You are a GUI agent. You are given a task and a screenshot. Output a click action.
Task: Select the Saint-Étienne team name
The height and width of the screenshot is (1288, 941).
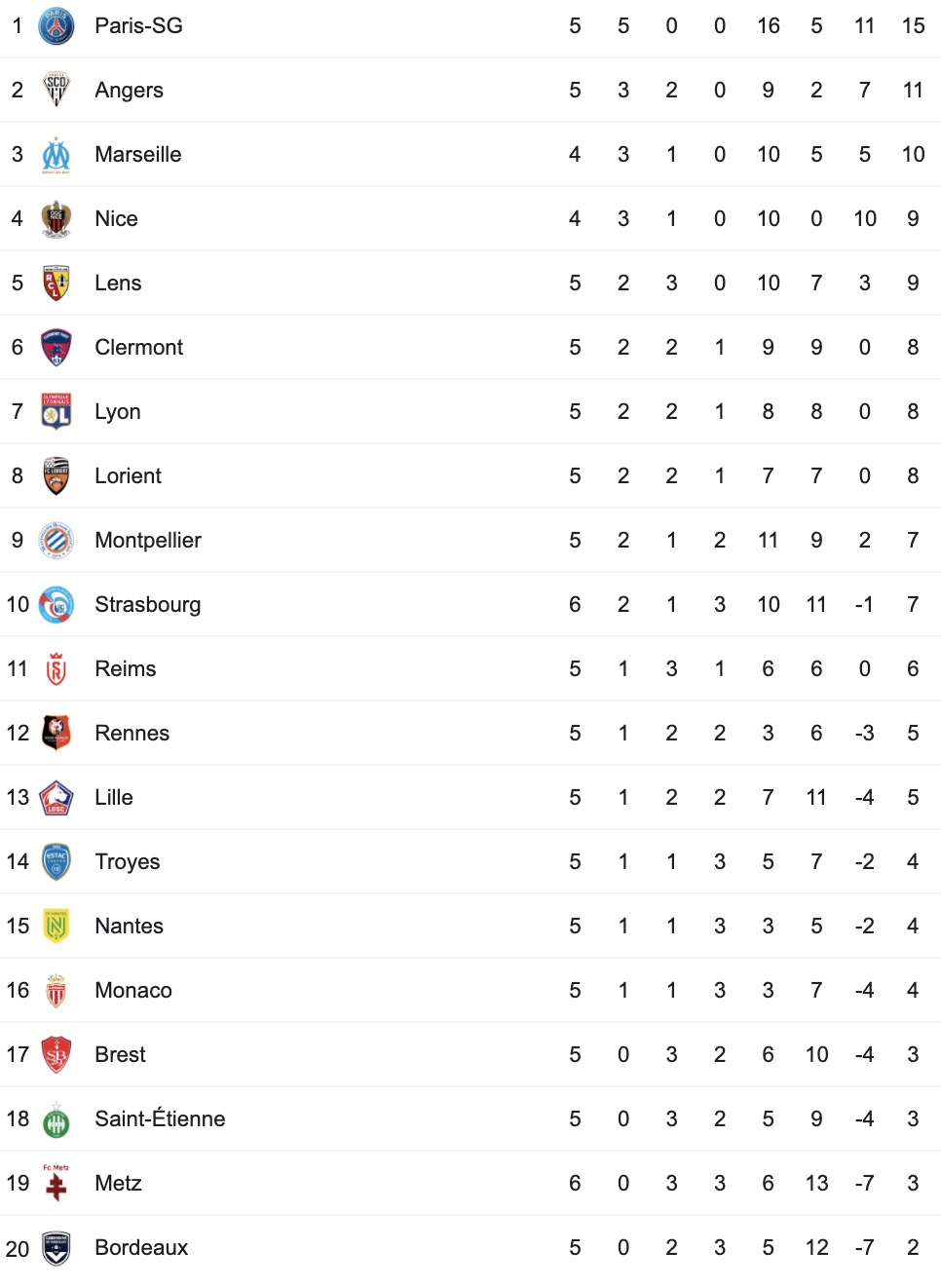[x=160, y=1118]
